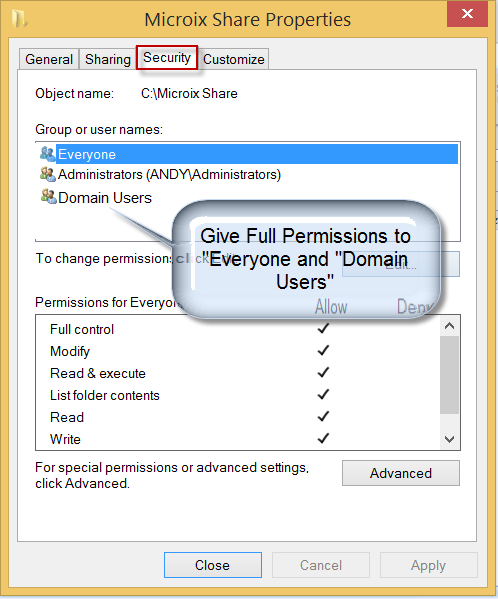498x599 pixels.
Task: Click the folder icon in title bar
Action: pos(19,19)
